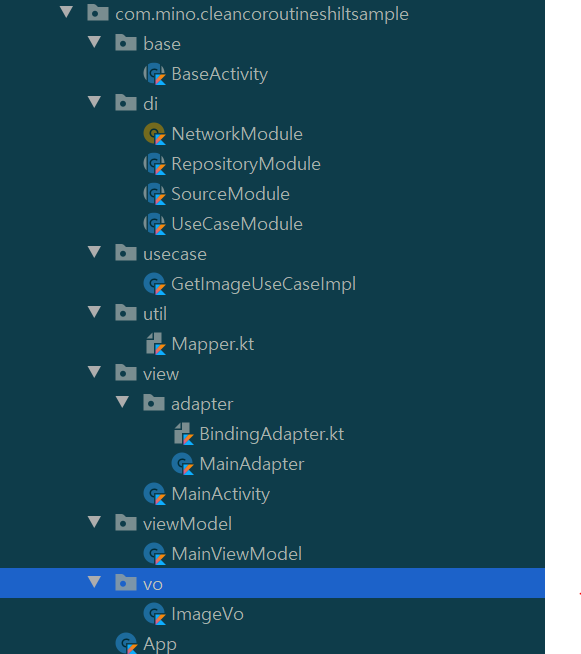Select the usecase package label
The width and height of the screenshot is (581, 654).
coord(175,254)
